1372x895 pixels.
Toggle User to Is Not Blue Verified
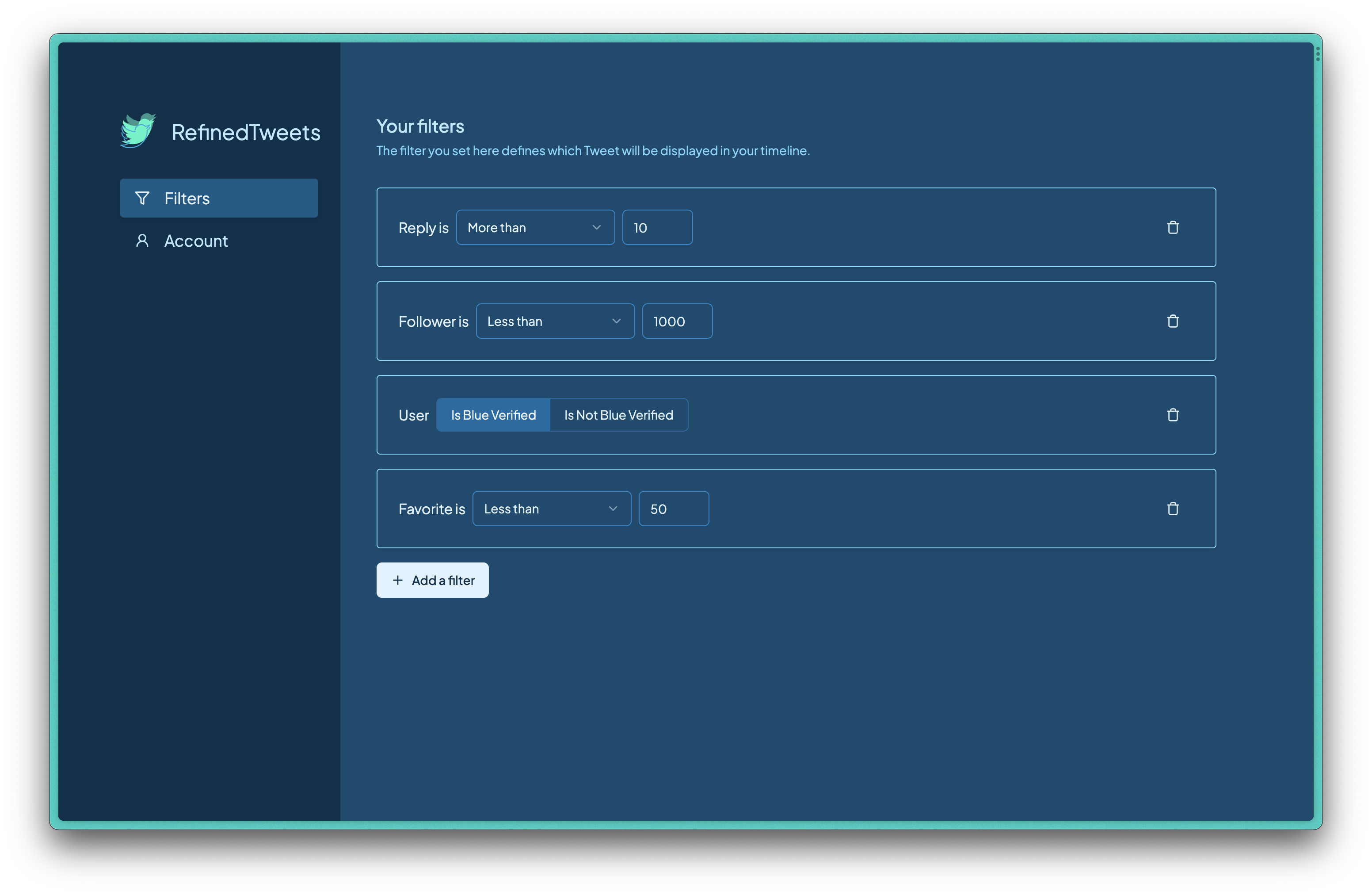pos(618,414)
